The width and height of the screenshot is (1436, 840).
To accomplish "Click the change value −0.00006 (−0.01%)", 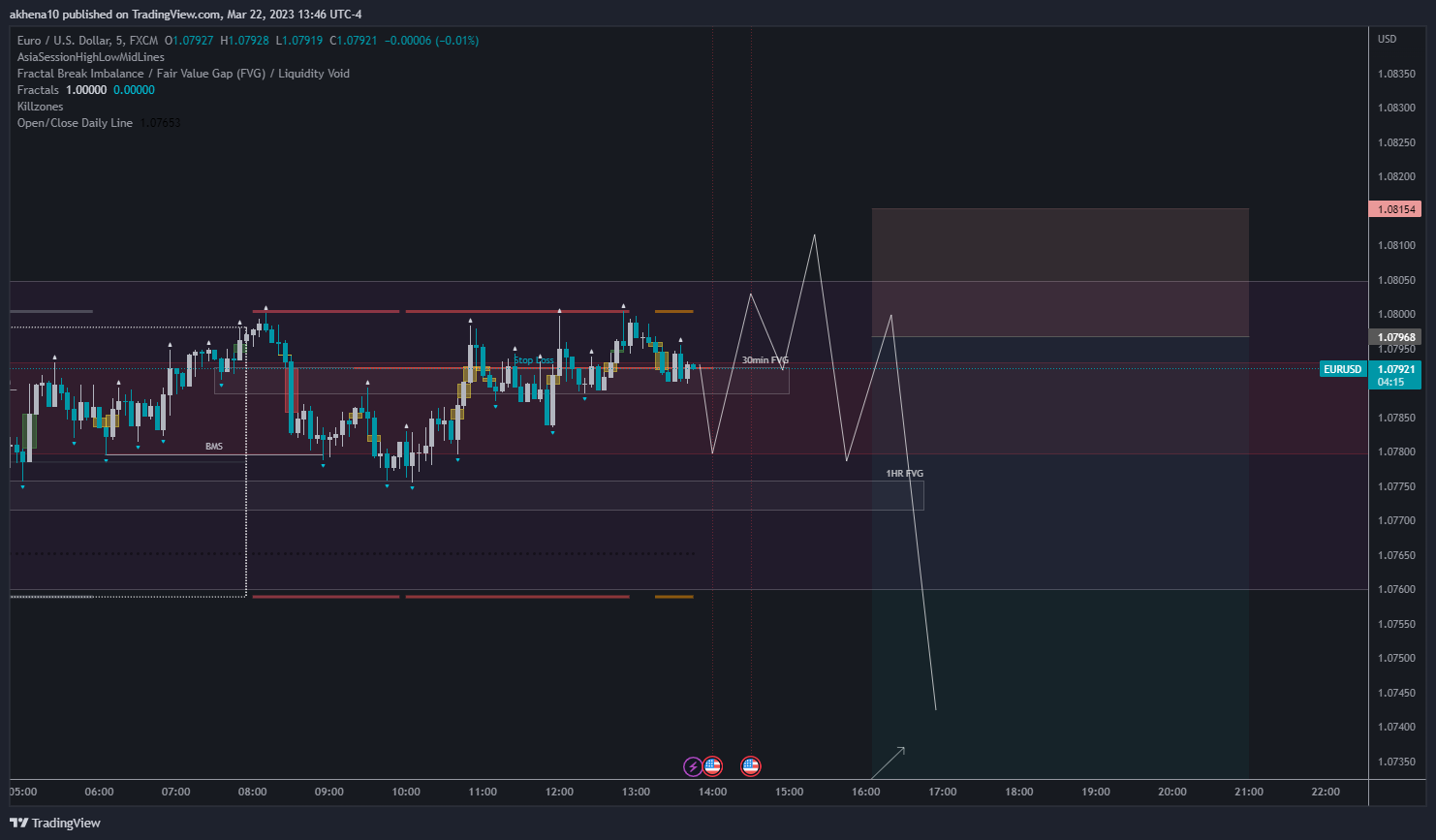I will 431,41.
